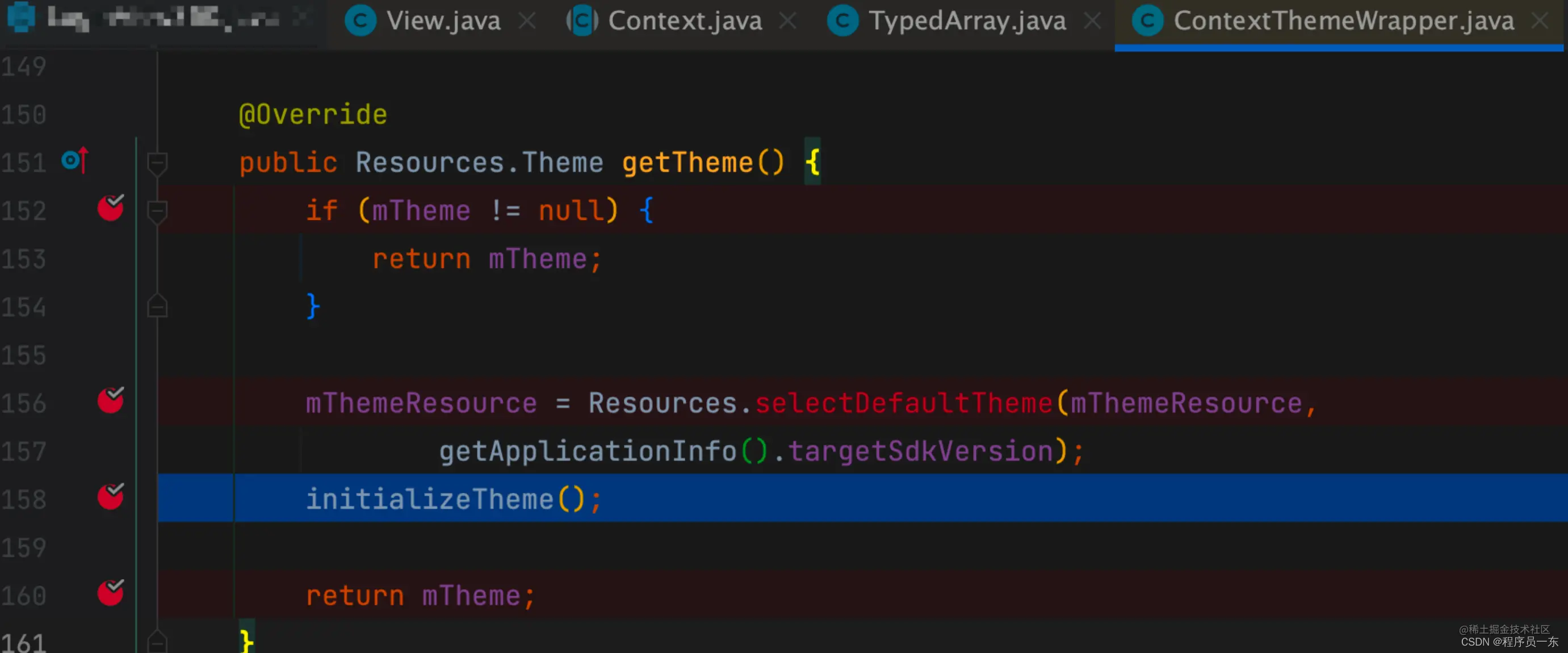Collapse the getTheme method fold marker

coord(157,162)
